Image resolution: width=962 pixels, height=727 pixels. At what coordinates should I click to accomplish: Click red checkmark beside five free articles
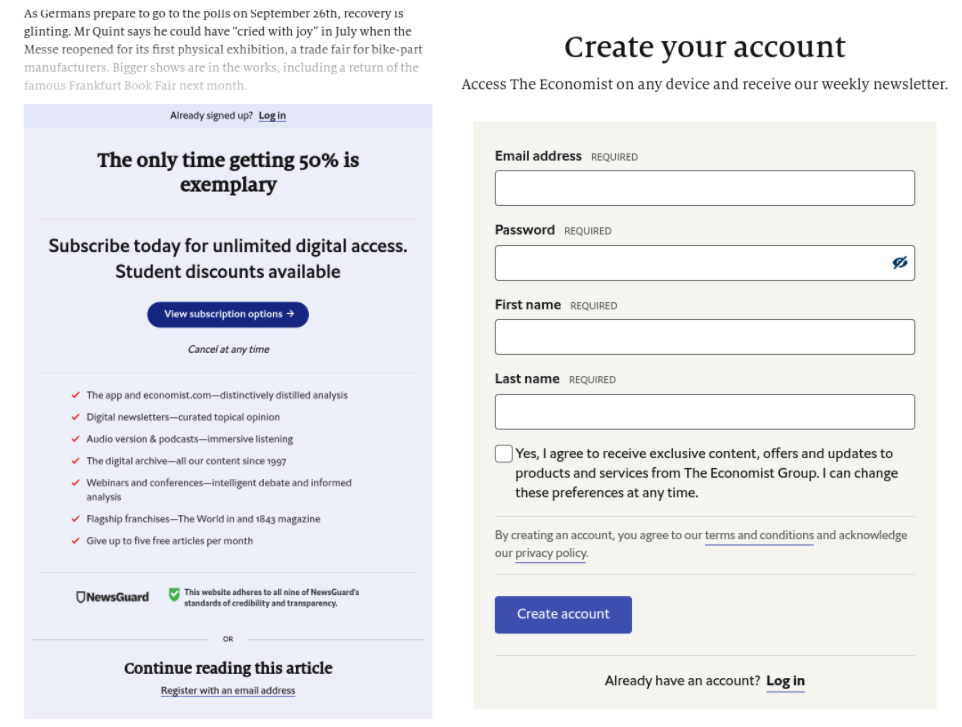click(75, 541)
